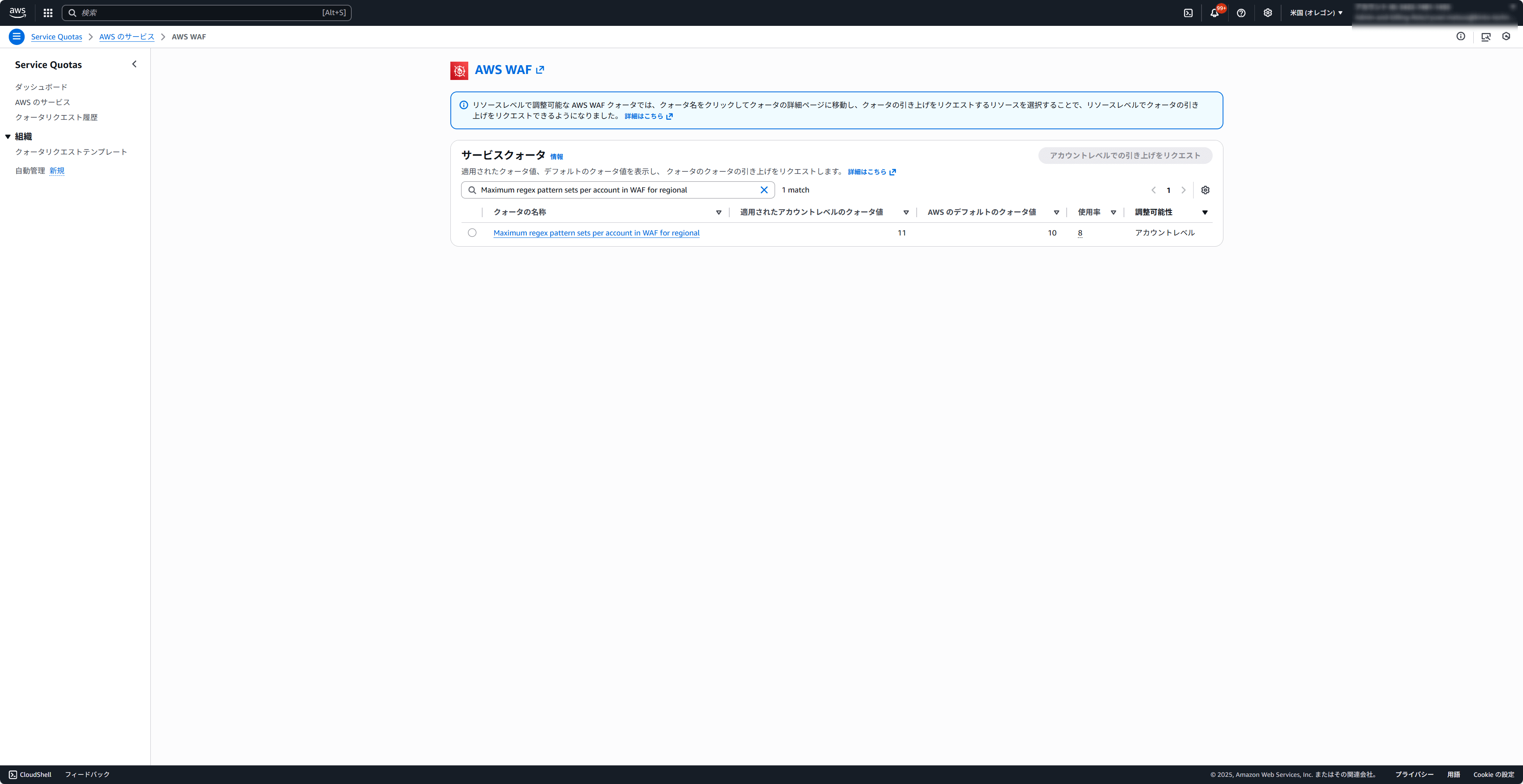Collapse the Service Quotas side panel

point(134,64)
